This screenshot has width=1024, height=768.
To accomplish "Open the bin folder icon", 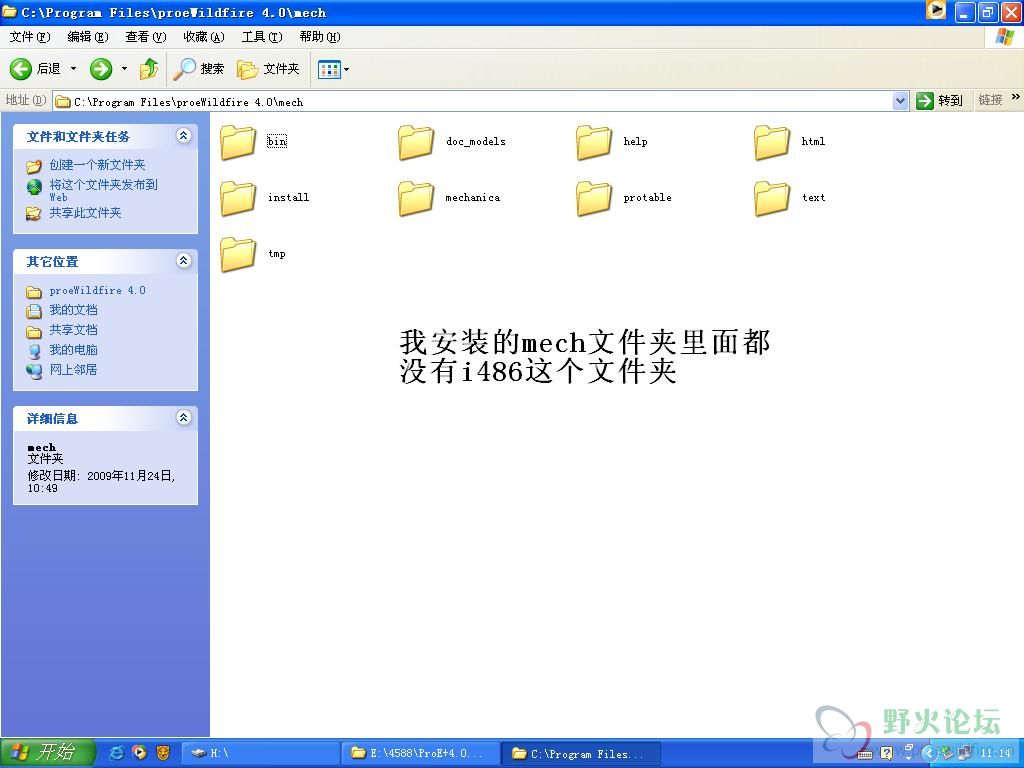I will 238,142.
